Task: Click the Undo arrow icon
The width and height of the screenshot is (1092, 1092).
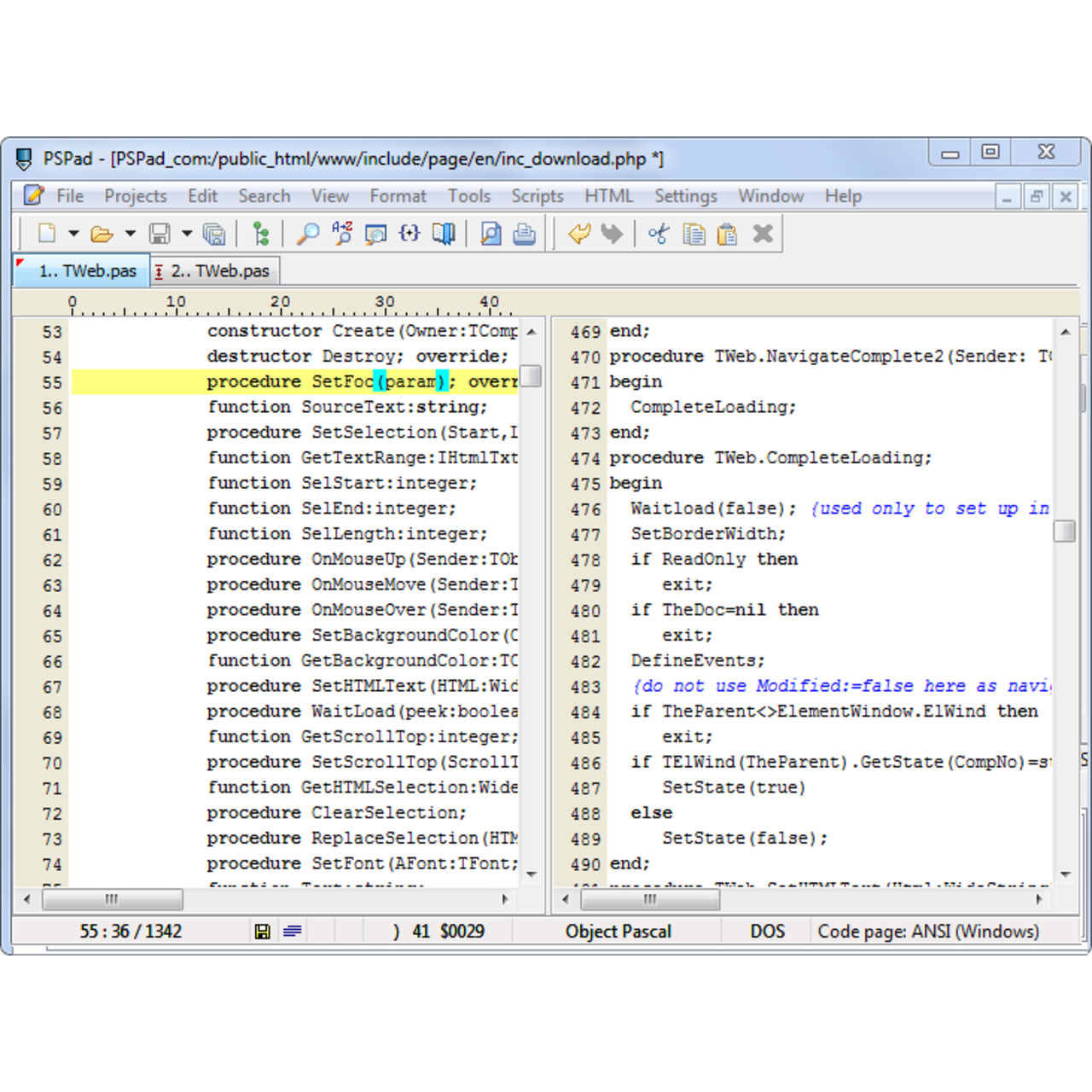Action: pyautogui.click(x=579, y=234)
